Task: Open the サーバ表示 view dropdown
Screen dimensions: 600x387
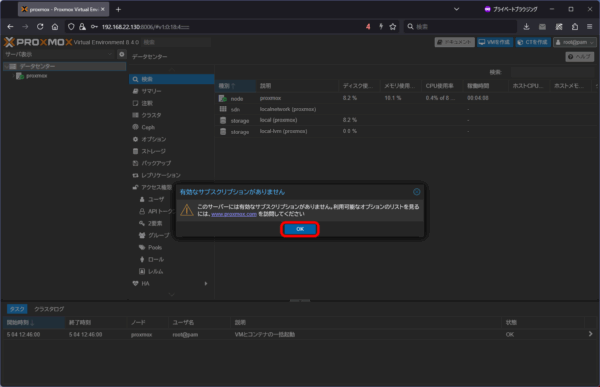Action: [x=59, y=54]
